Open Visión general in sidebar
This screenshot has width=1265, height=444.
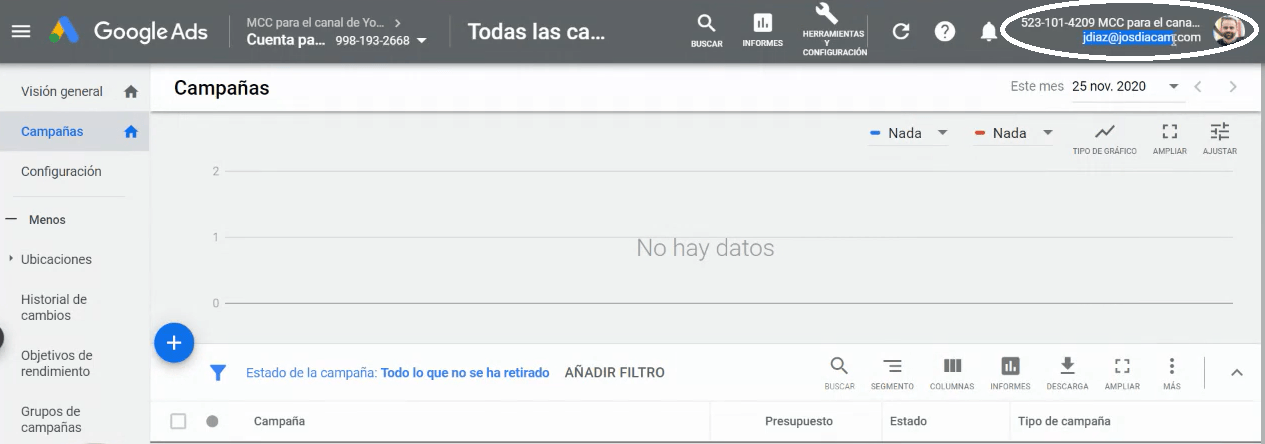(62, 92)
